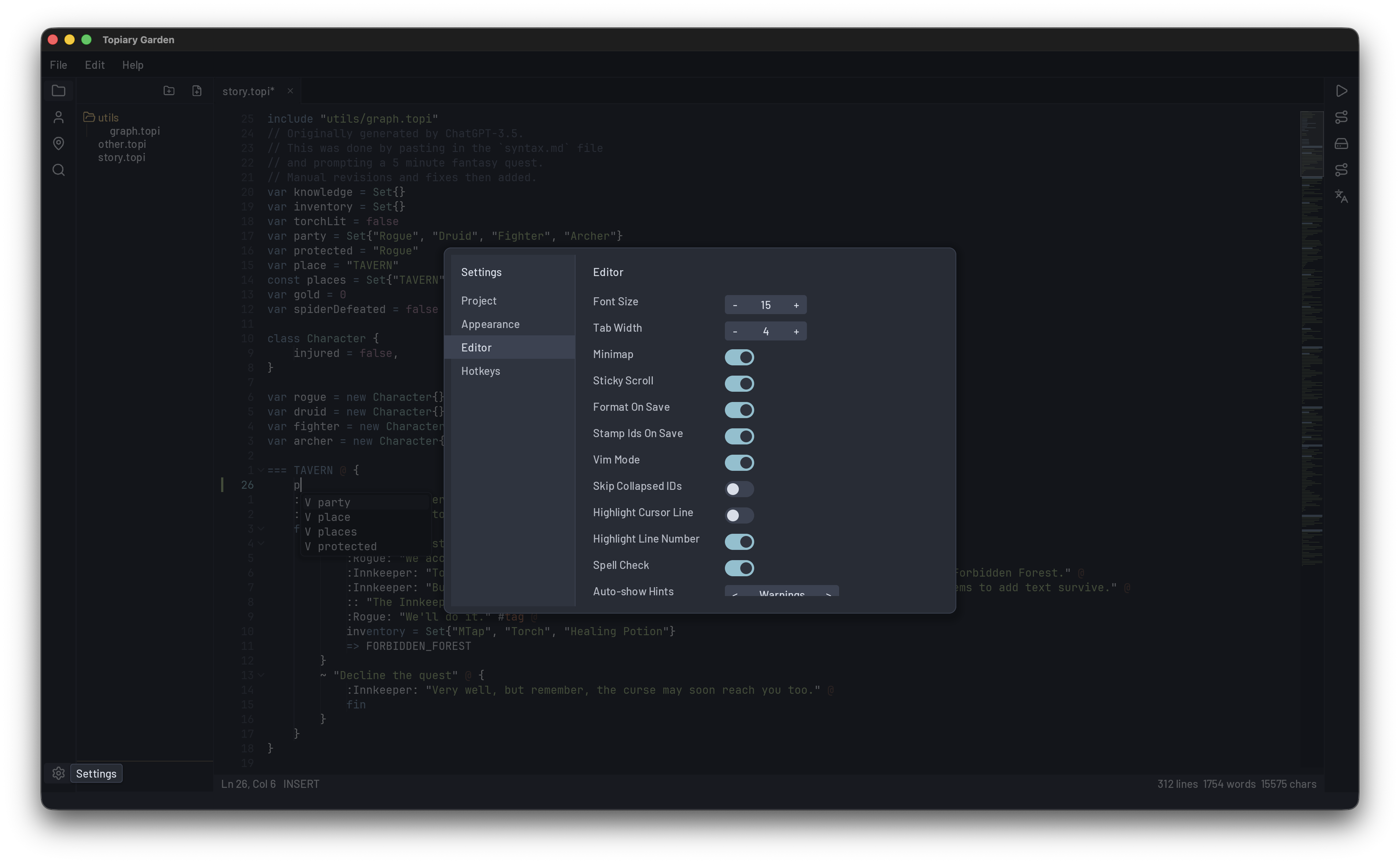Open the translation panel in the right sidebar
Viewport: 1400px width, 864px height.
click(x=1342, y=197)
